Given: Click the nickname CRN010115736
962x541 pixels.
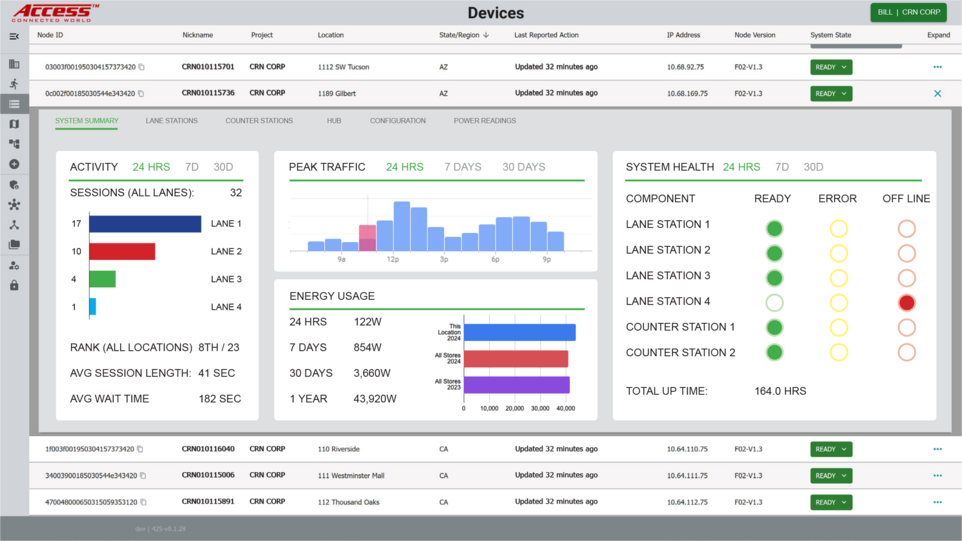Looking at the screenshot, I should point(208,93).
